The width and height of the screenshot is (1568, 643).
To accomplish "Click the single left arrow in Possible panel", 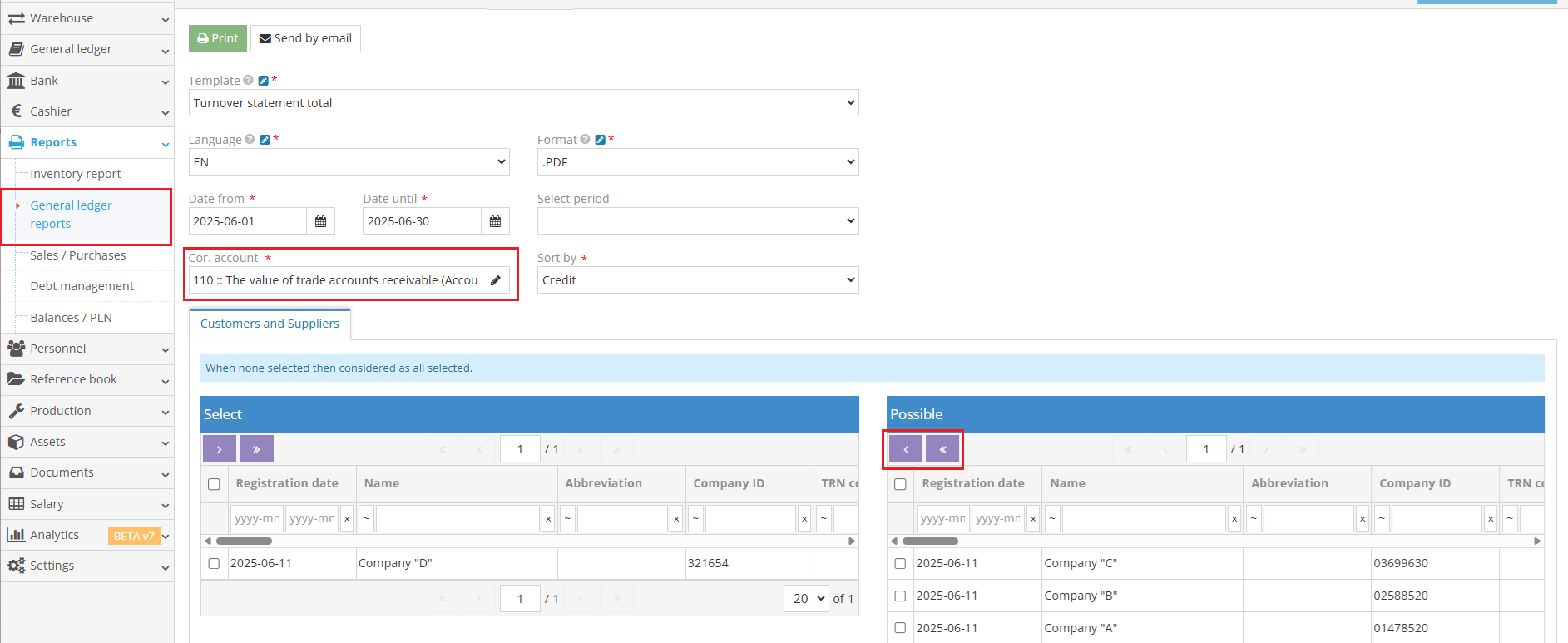I will (x=906, y=449).
